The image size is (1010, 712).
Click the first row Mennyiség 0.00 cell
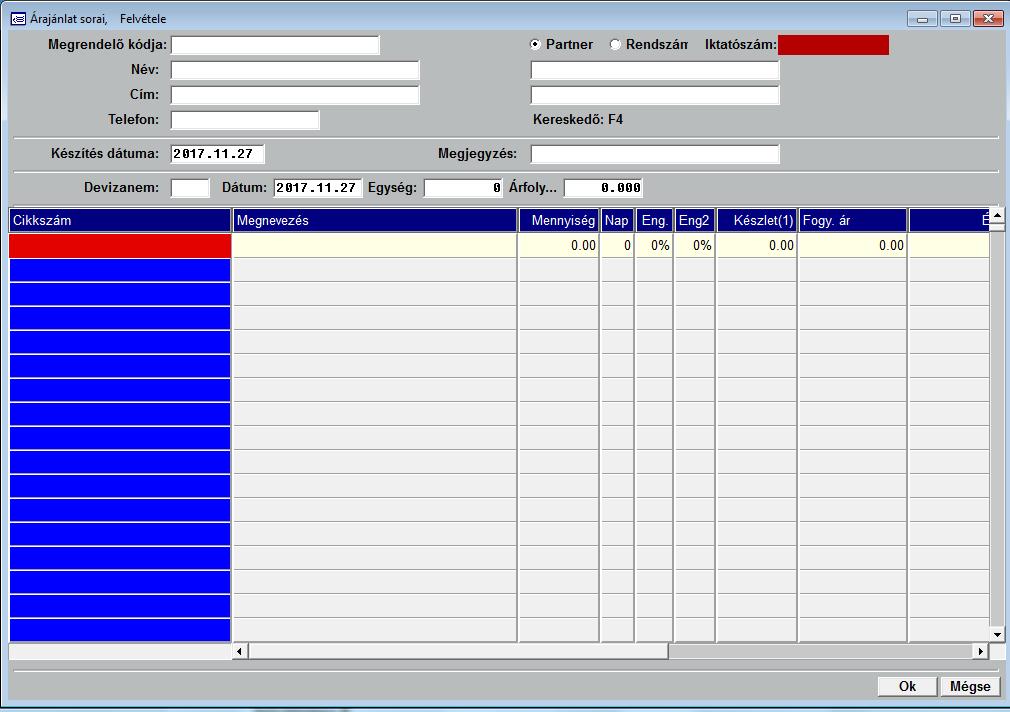point(558,245)
